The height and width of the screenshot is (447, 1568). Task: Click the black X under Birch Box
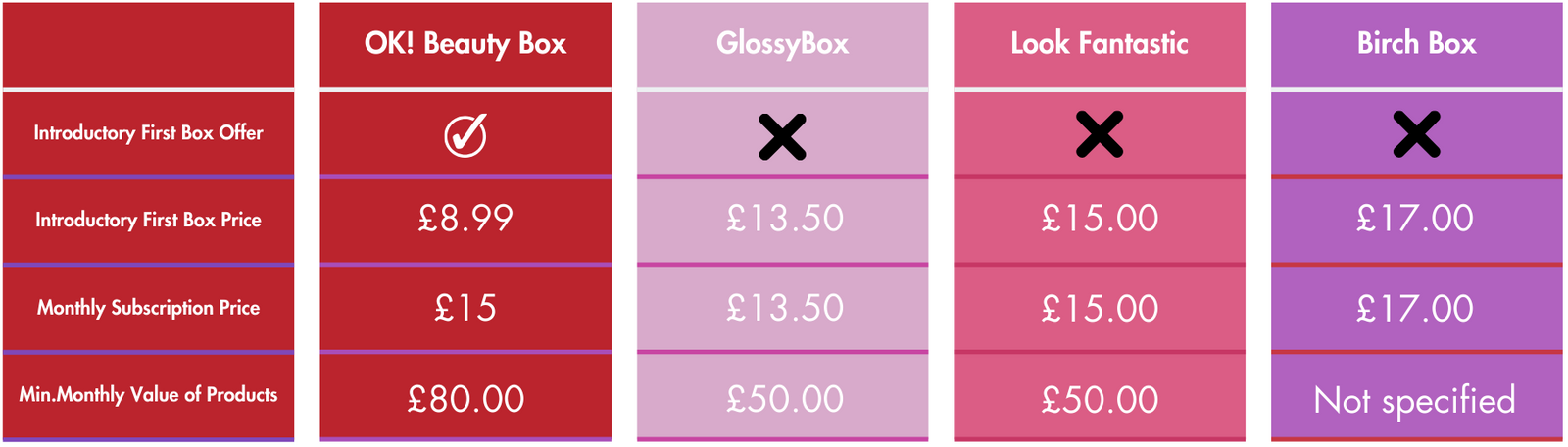(x=1416, y=134)
